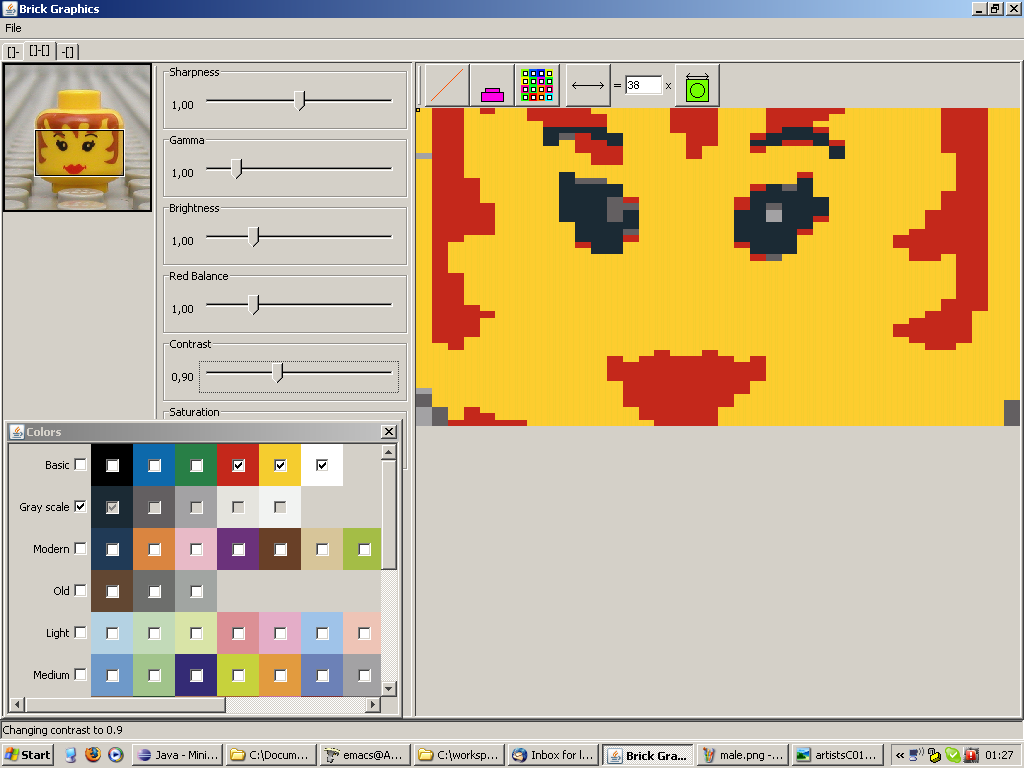Click Colors panel scroll down arrow

(389, 688)
